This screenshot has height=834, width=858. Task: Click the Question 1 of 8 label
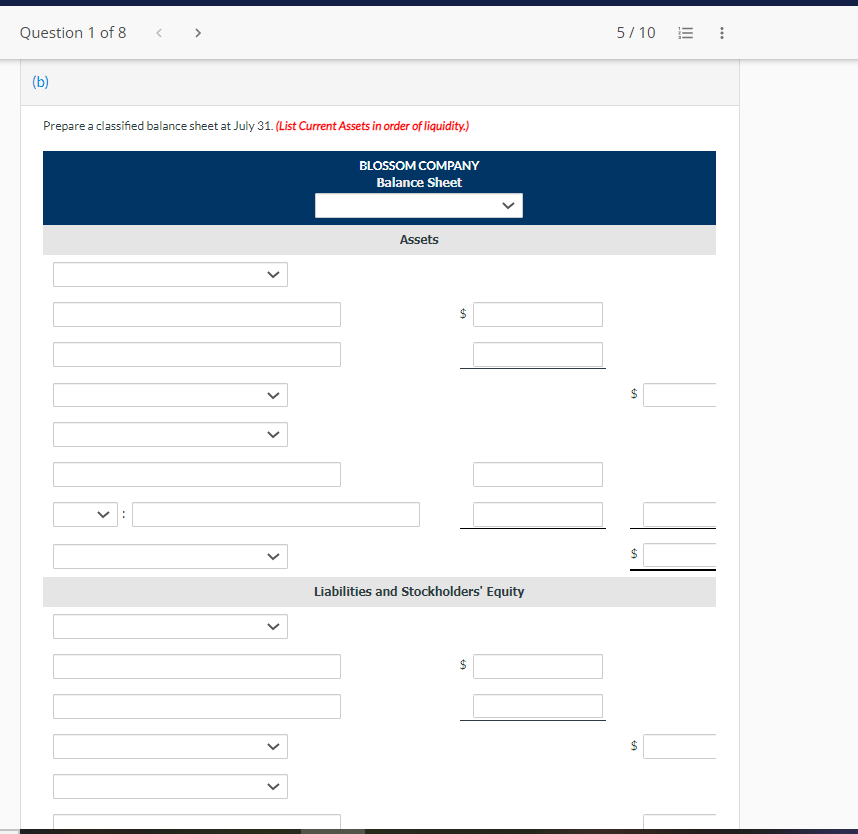(73, 33)
